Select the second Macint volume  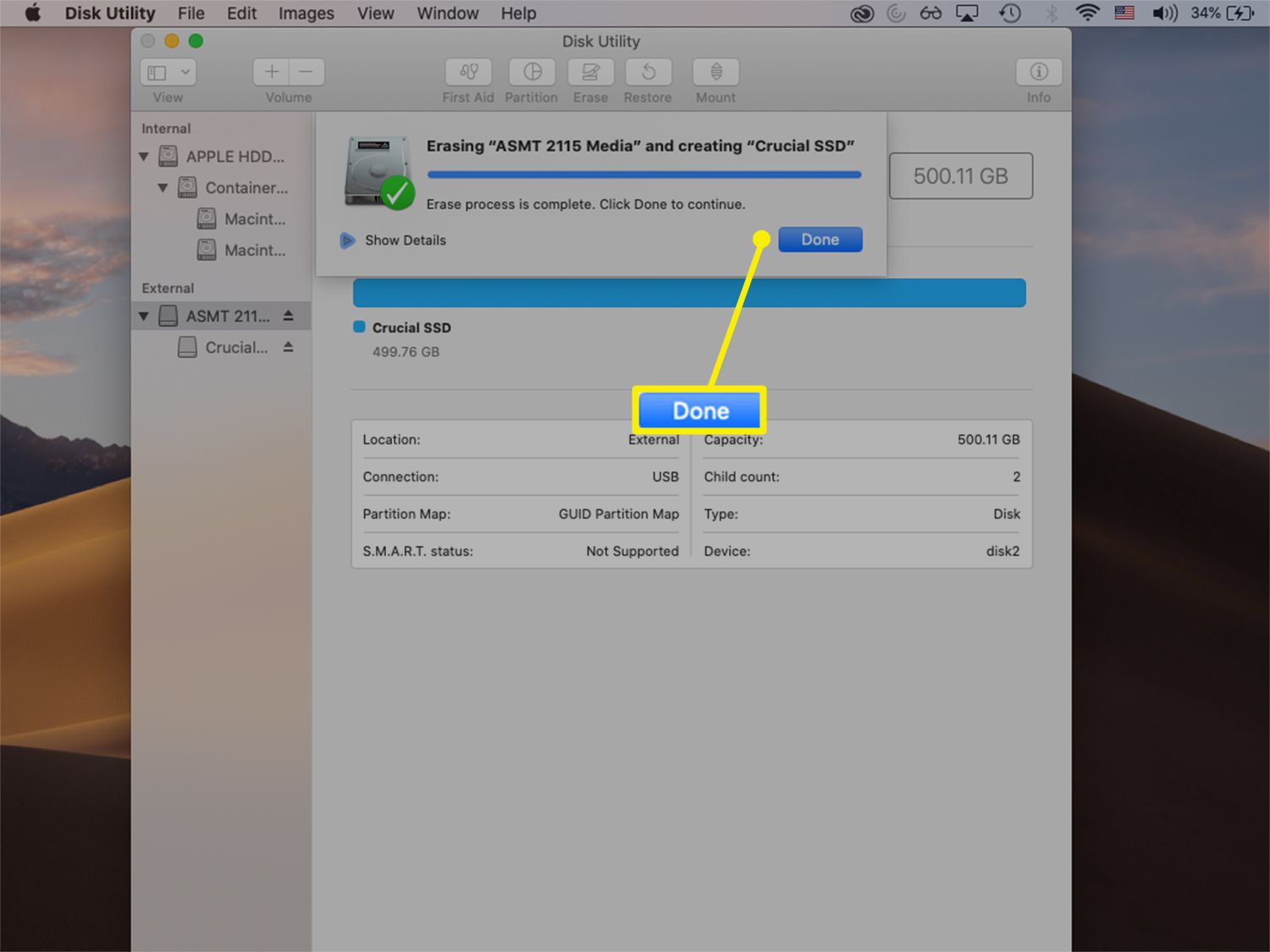[x=220, y=250]
